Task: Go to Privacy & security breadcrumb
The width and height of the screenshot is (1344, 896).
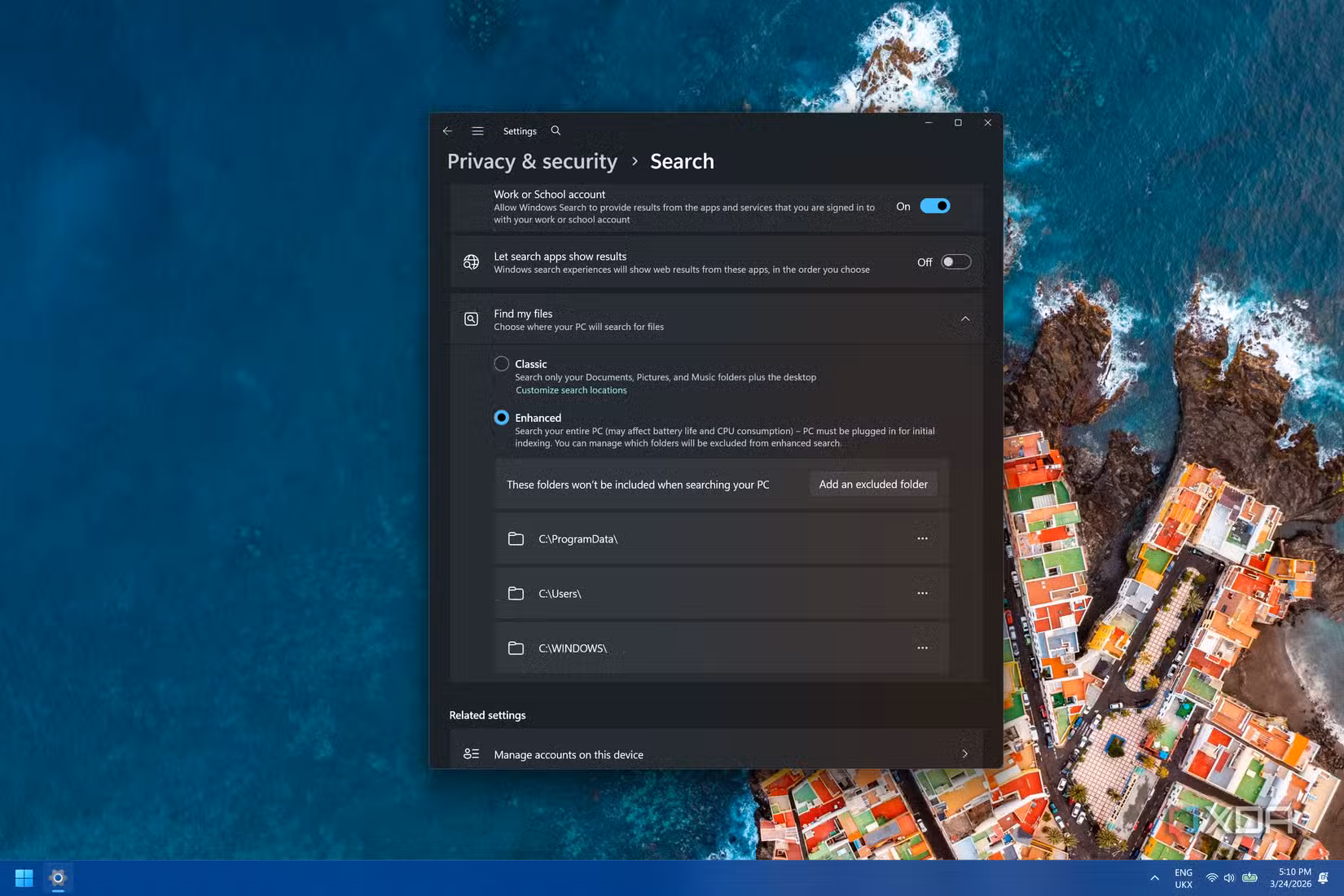Action: [532, 161]
